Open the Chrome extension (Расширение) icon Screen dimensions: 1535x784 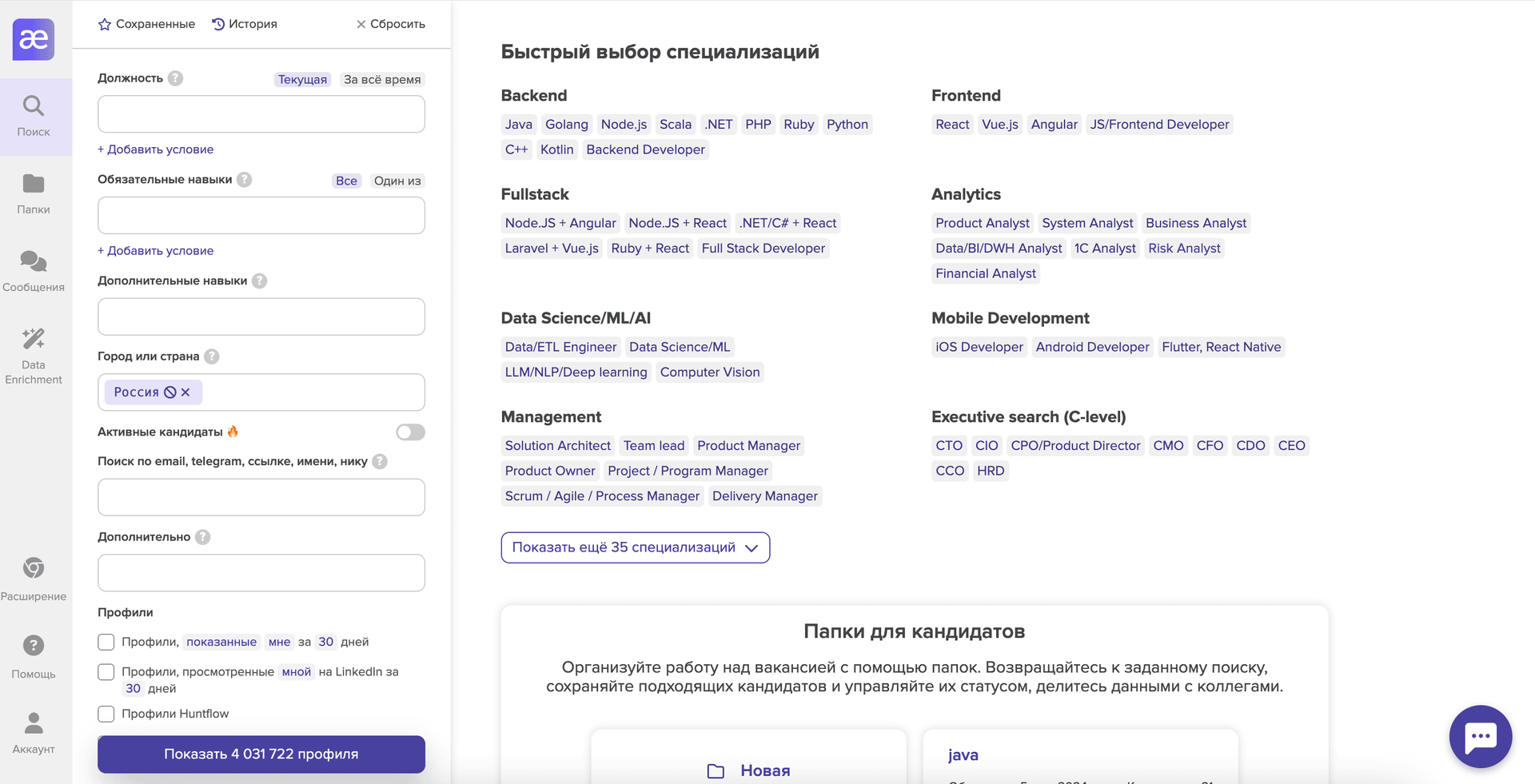pyautogui.click(x=34, y=579)
